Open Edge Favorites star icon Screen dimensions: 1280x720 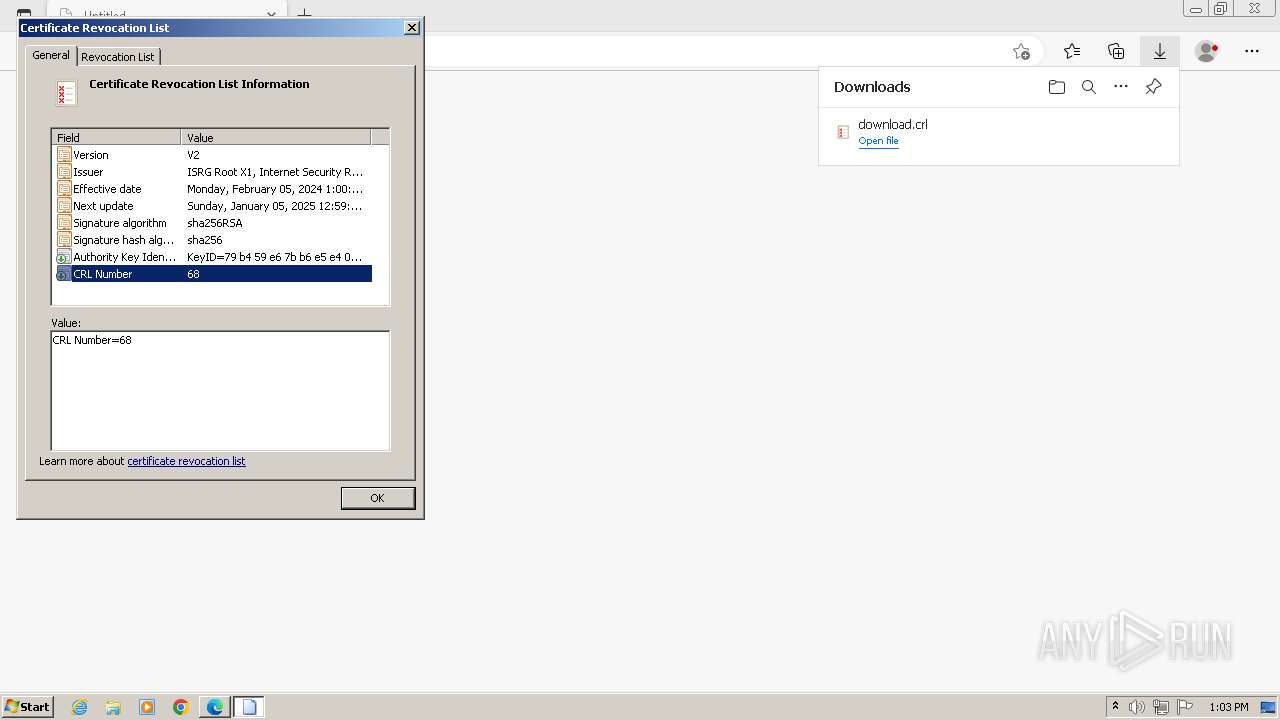[1072, 51]
